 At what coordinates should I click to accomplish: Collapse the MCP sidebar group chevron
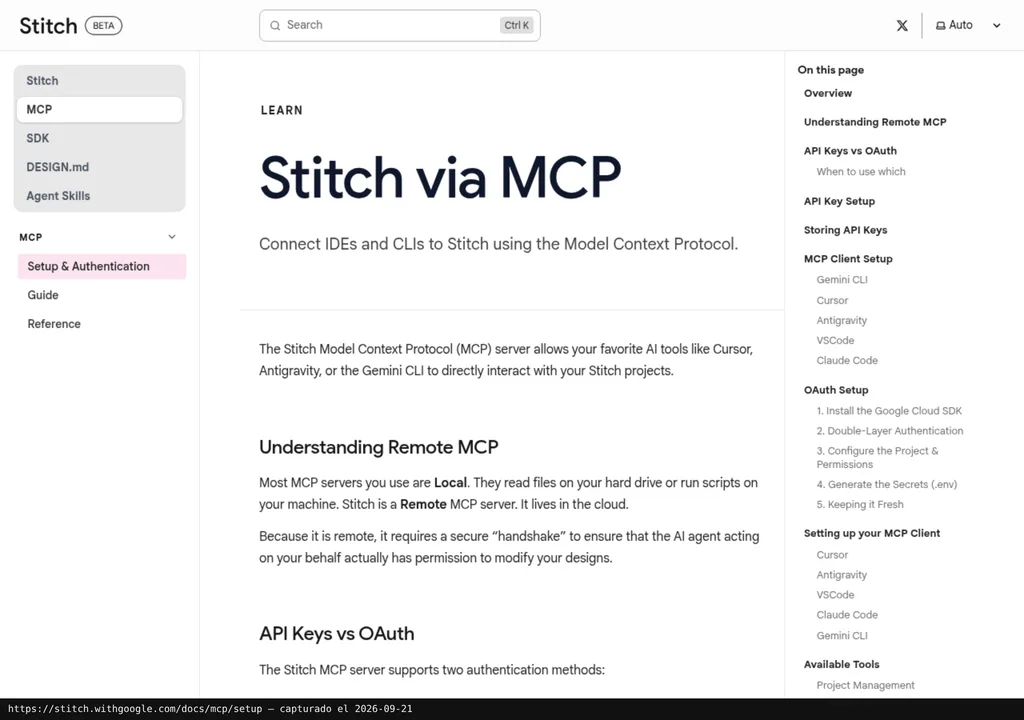point(172,237)
